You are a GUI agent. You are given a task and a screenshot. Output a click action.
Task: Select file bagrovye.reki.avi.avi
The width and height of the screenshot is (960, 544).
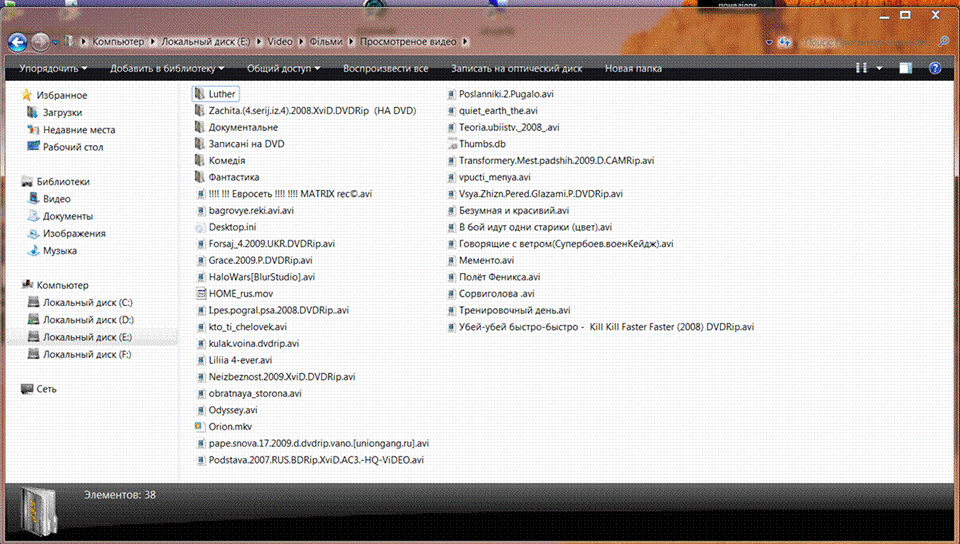pos(251,211)
